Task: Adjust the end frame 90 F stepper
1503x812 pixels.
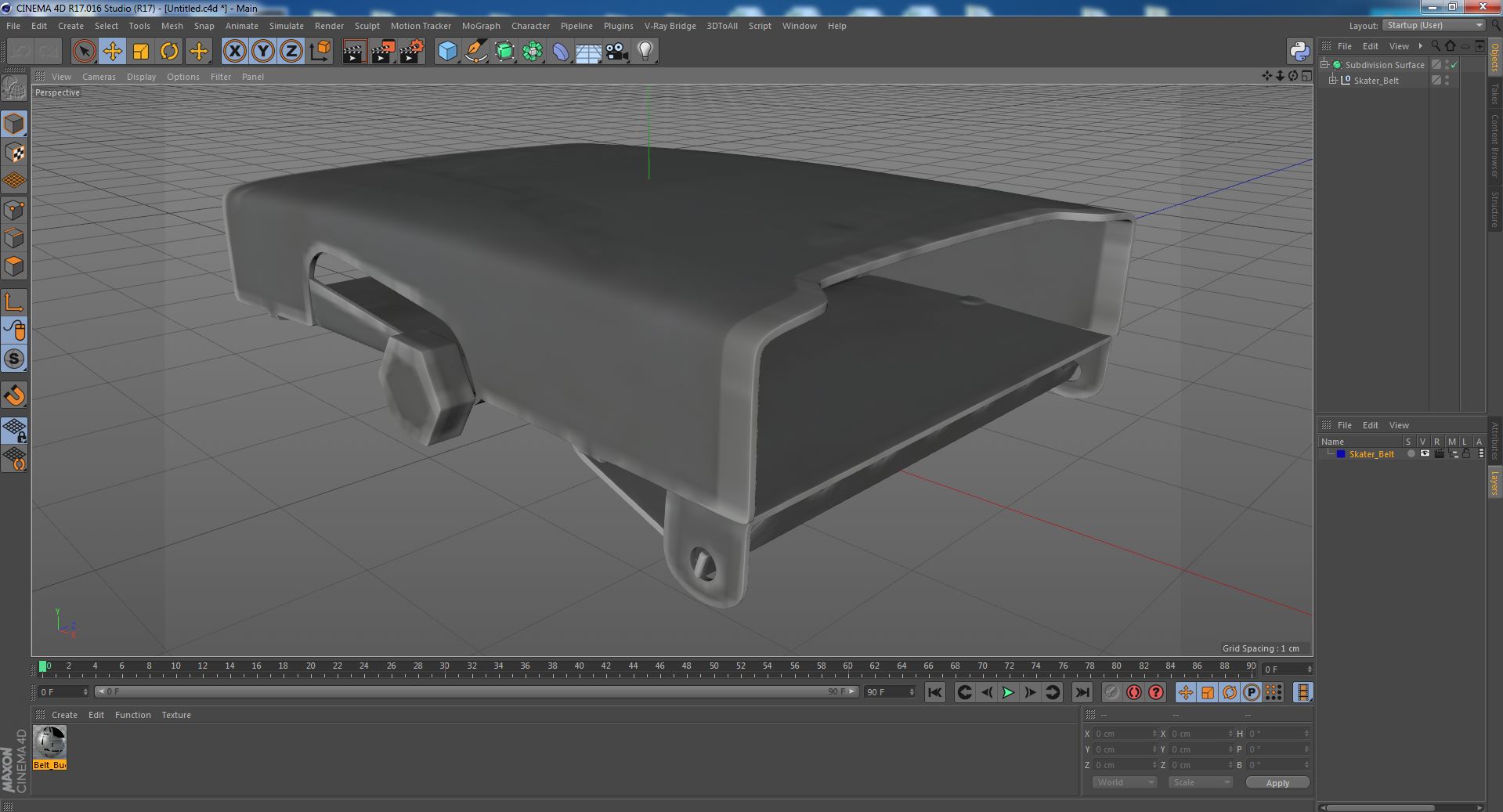Action: [911, 692]
